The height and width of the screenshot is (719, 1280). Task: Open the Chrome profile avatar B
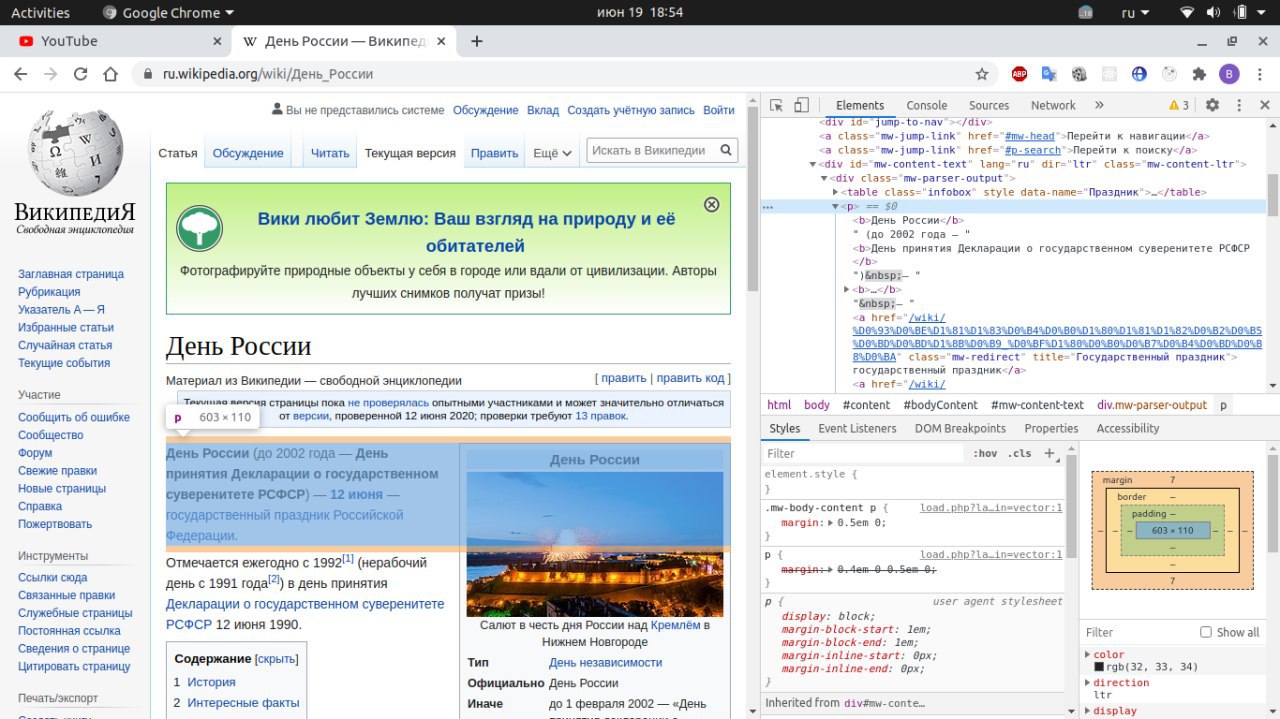click(x=1229, y=74)
